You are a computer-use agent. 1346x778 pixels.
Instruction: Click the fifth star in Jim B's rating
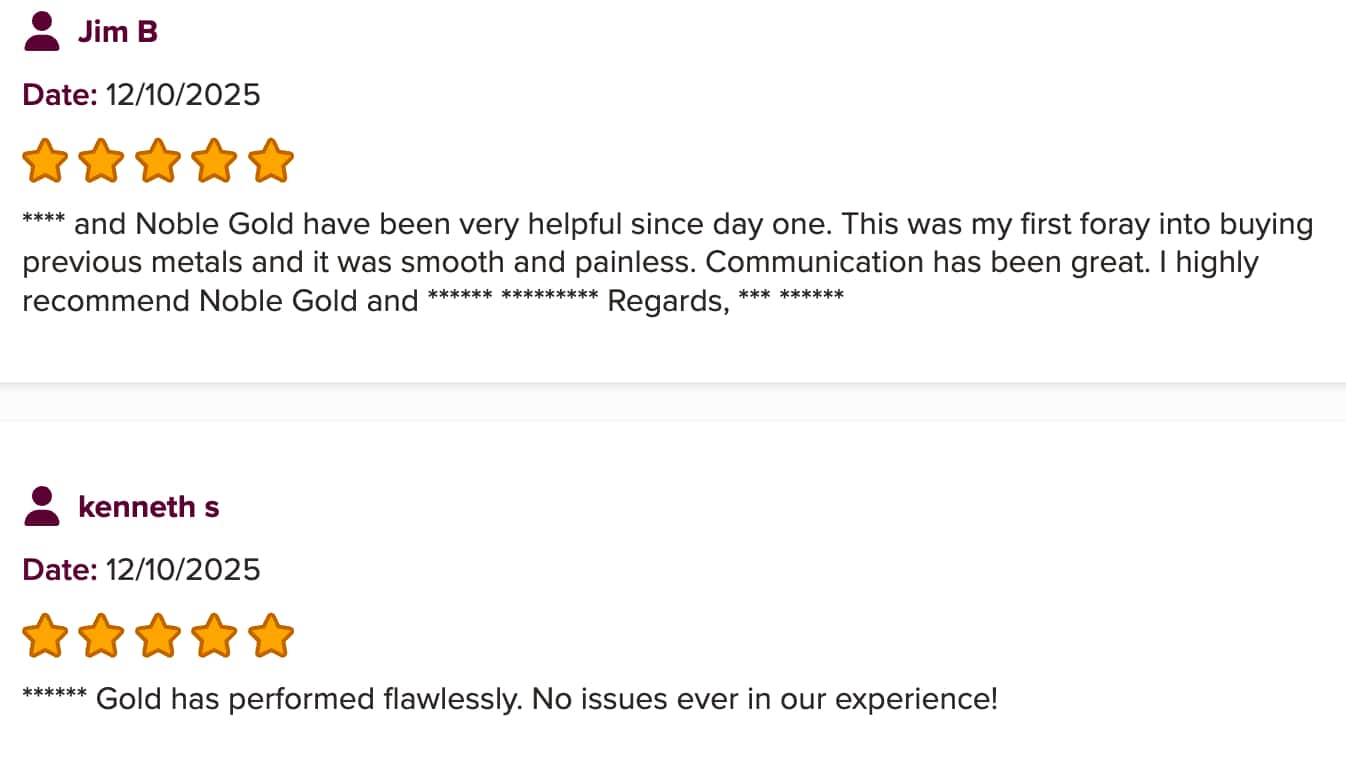270,162
